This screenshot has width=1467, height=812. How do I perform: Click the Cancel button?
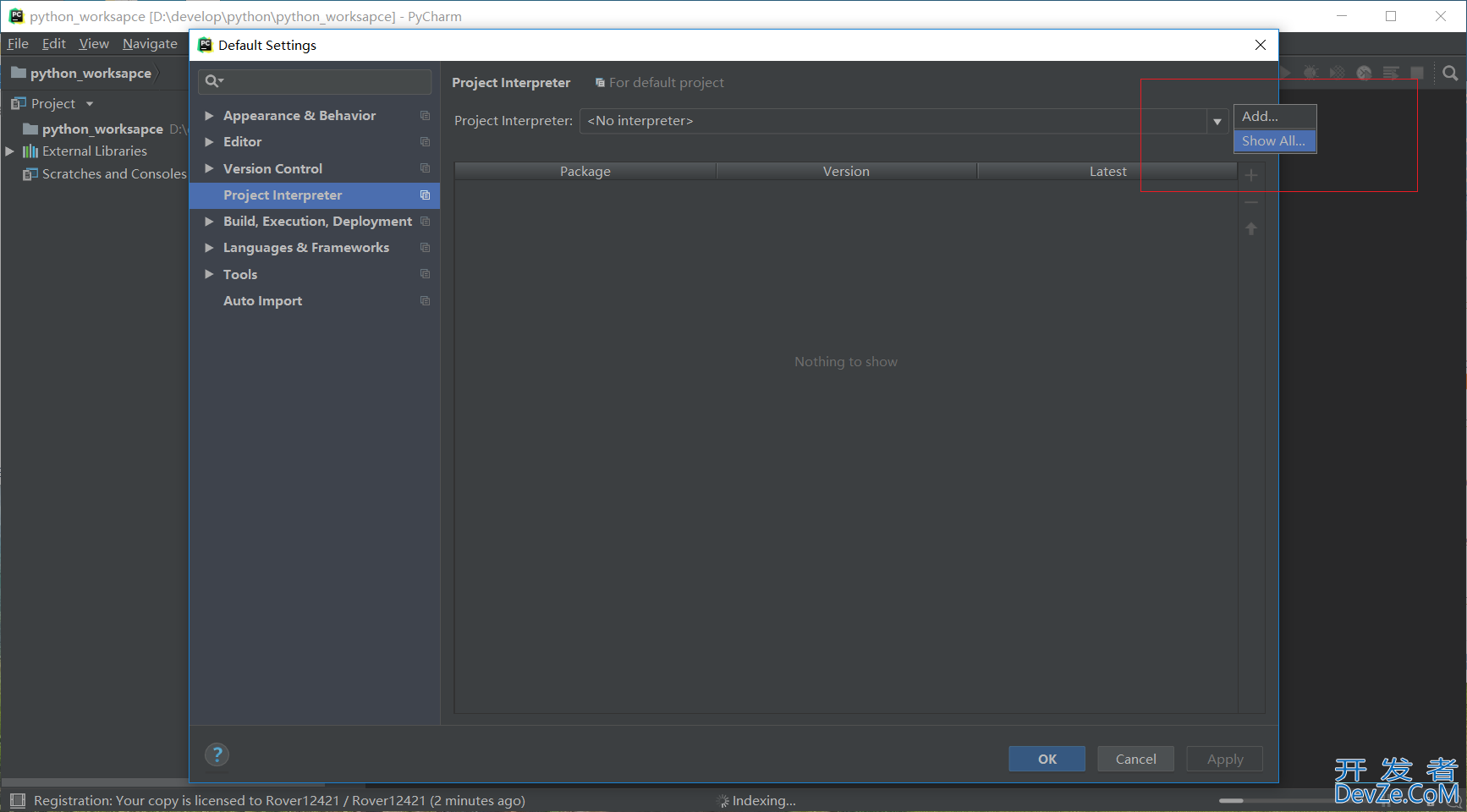point(1135,759)
